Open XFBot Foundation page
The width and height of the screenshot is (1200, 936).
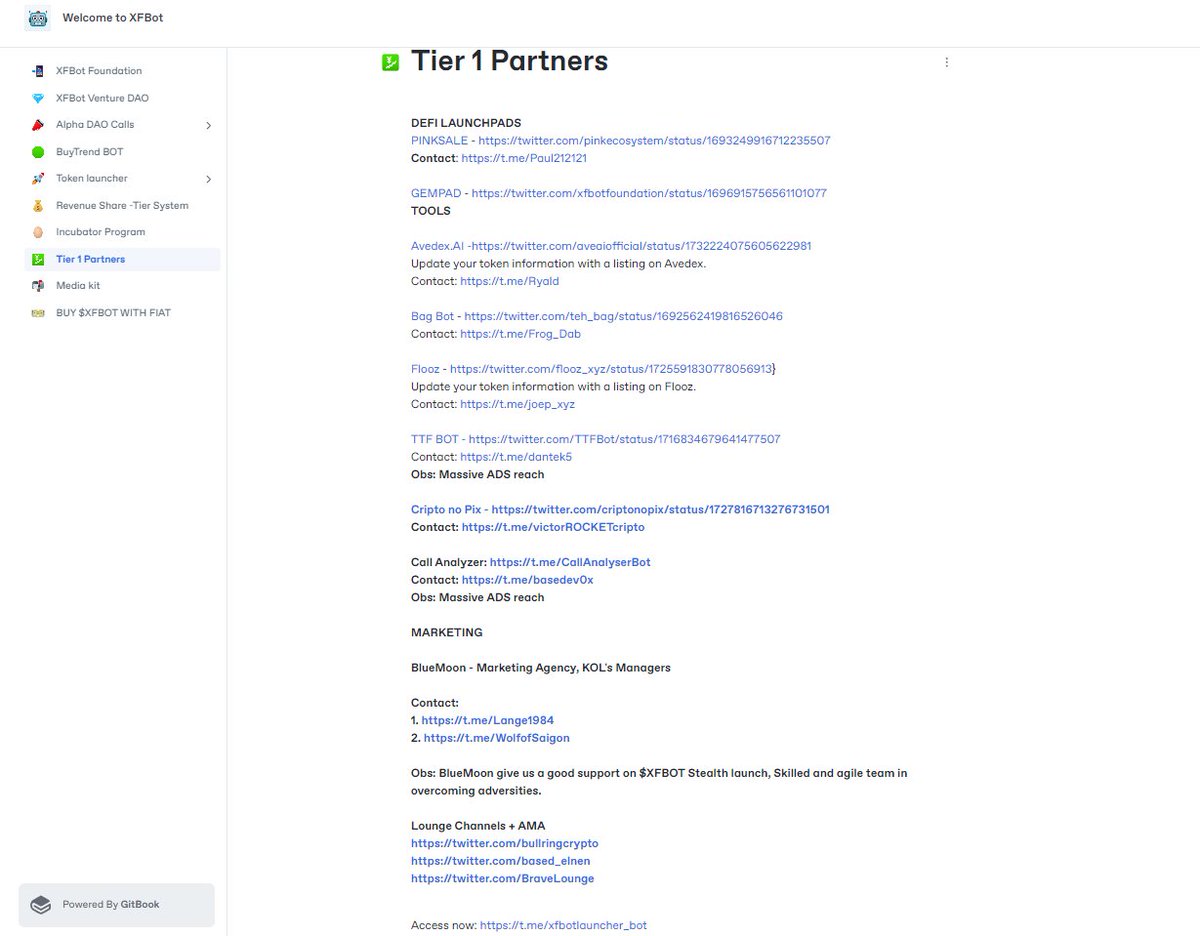click(99, 71)
